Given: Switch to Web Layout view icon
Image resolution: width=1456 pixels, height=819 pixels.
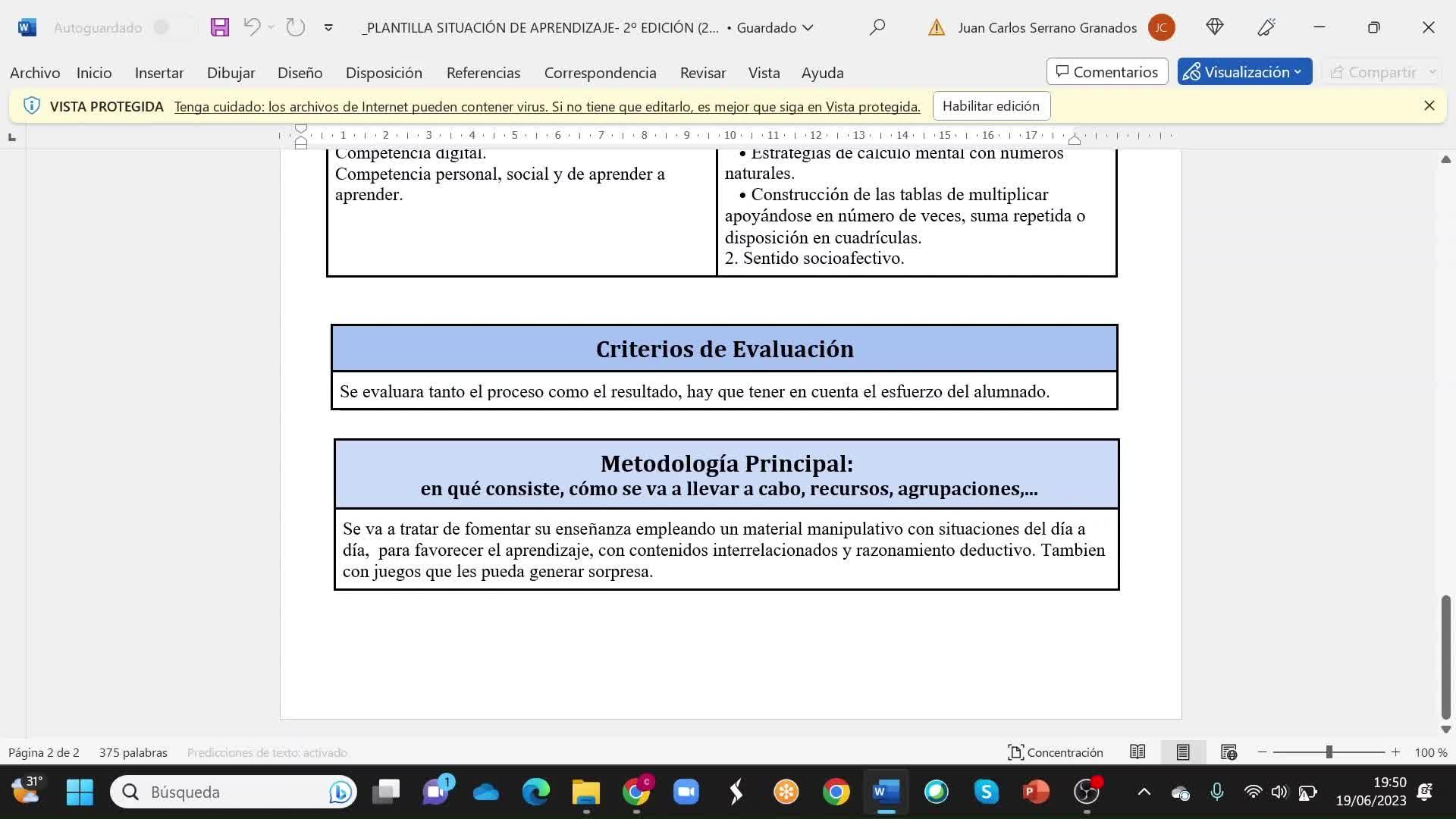Looking at the screenshot, I should pyautogui.click(x=1229, y=752).
